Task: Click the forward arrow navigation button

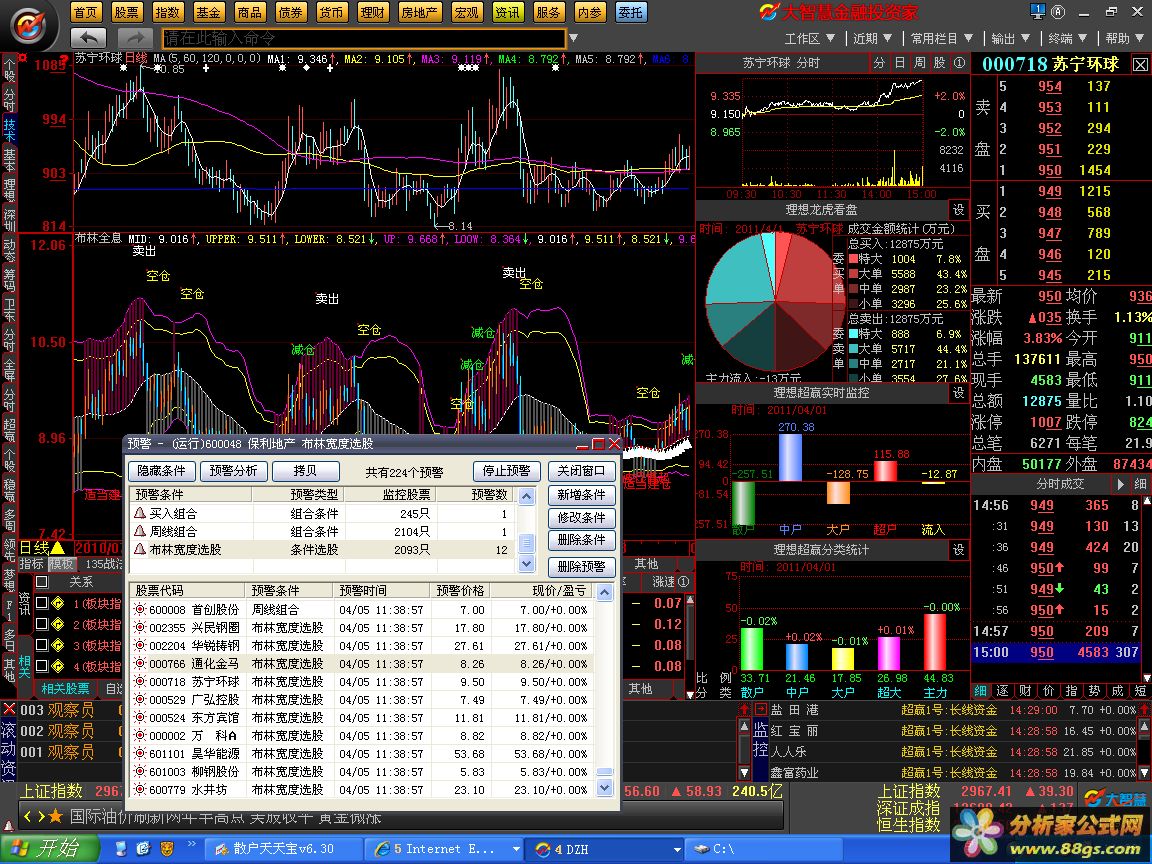Action: coord(135,38)
